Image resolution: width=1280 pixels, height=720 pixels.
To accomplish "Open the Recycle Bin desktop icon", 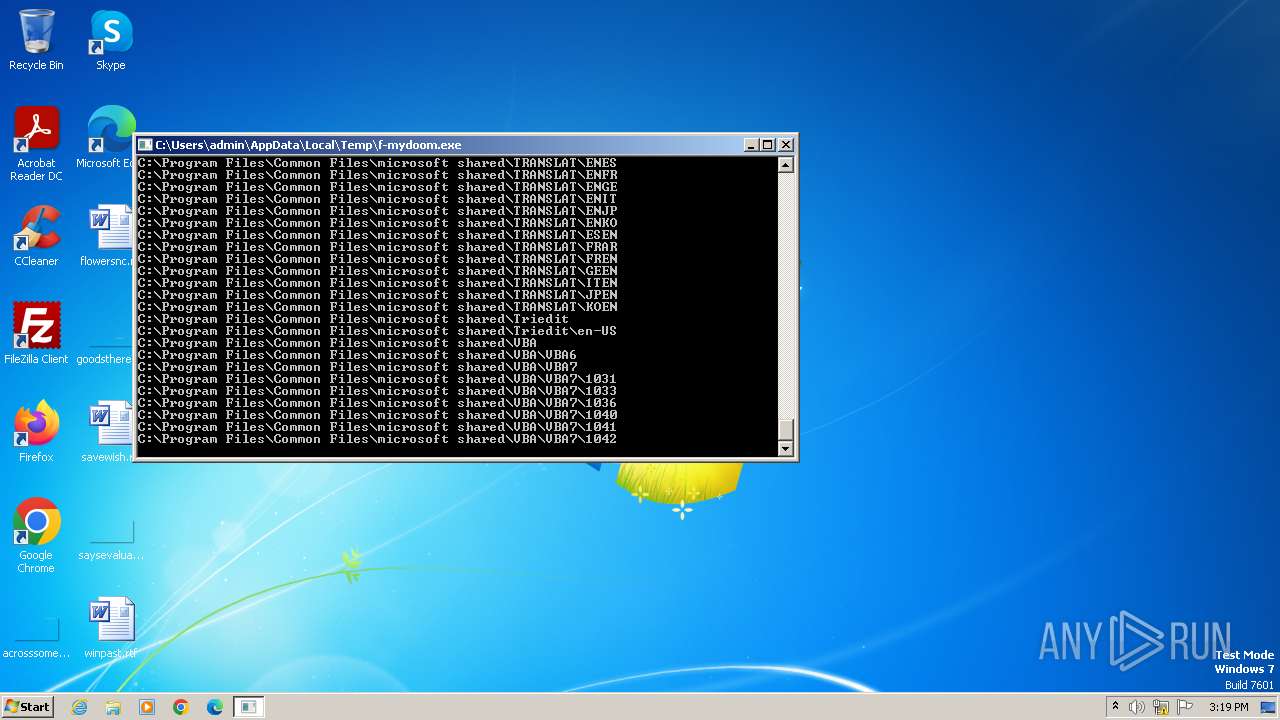I will coord(36,40).
